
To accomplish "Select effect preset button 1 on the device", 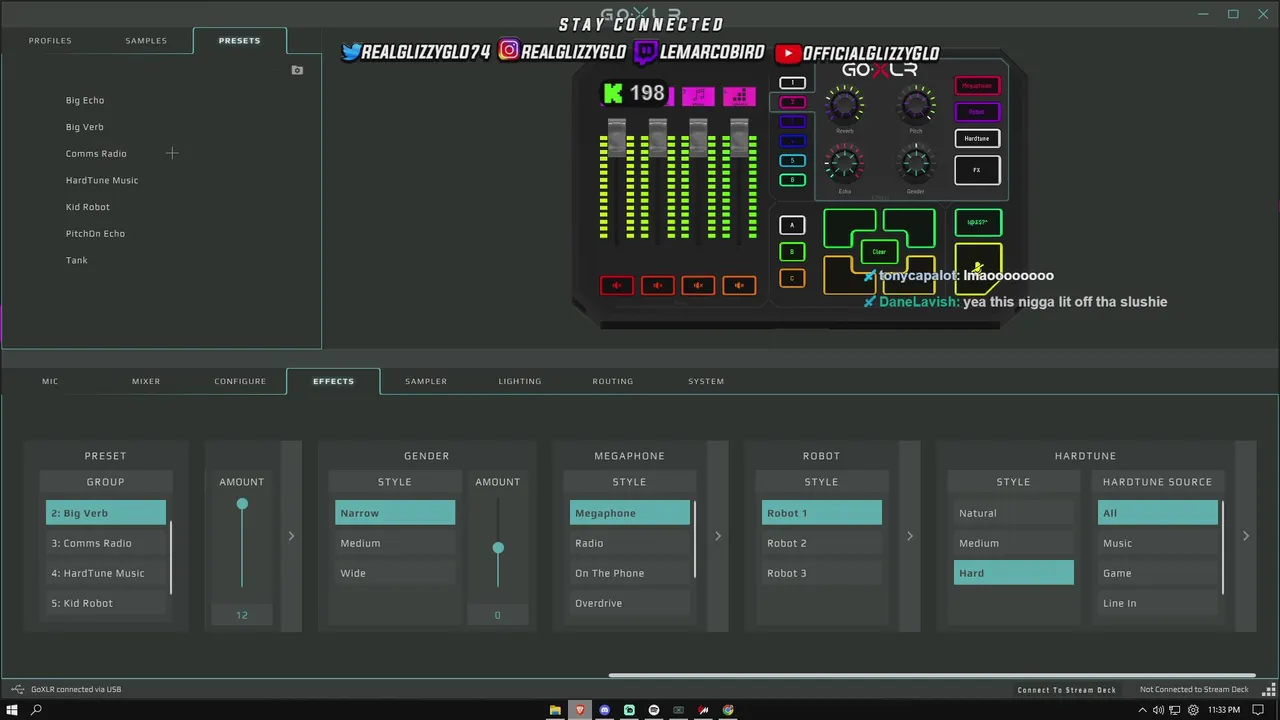I will pyautogui.click(x=792, y=83).
